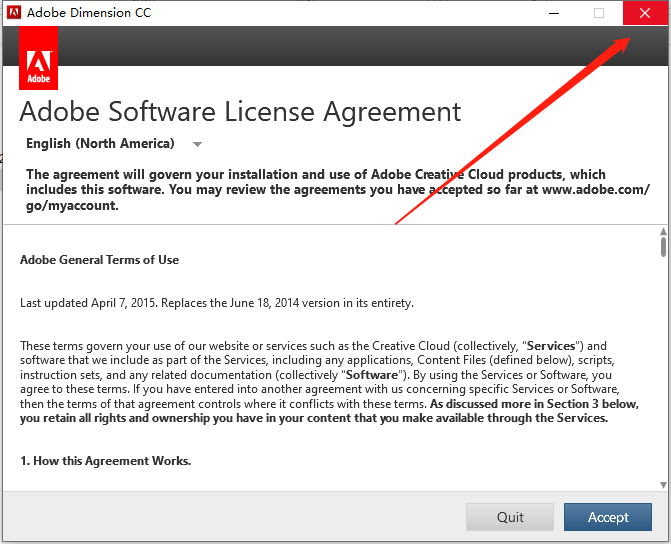The width and height of the screenshot is (671, 544).
Task: Click the 'Last updated April 7, 2015' line
Action: [217, 303]
